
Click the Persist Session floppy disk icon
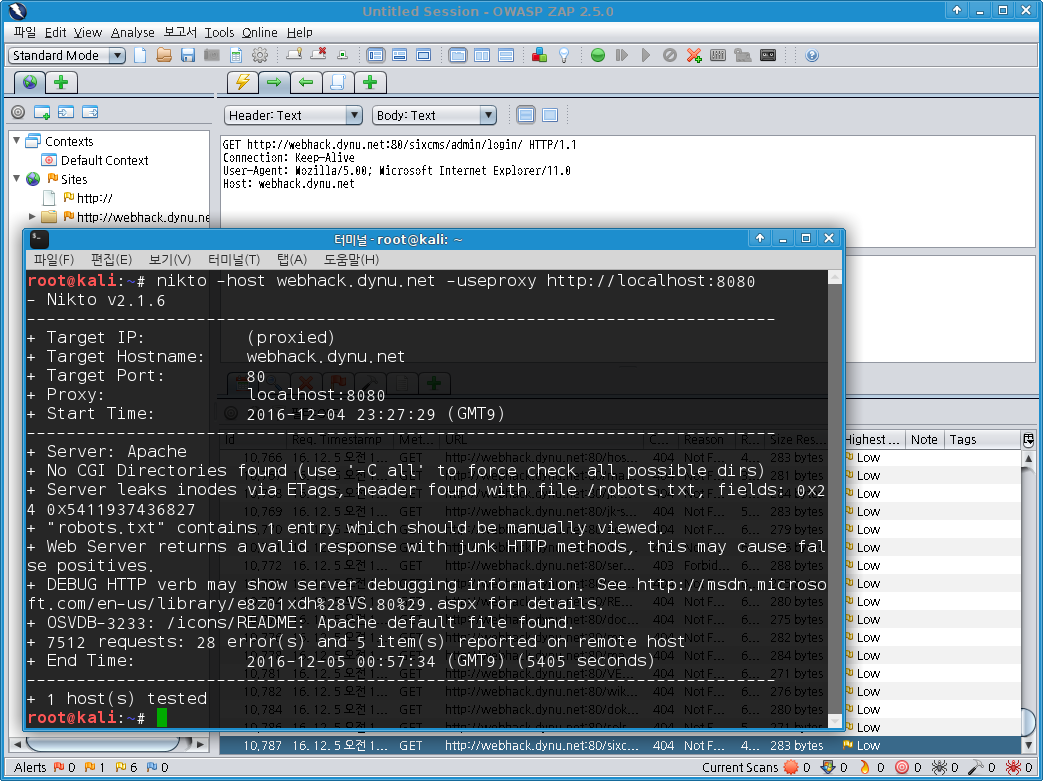[x=188, y=55]
